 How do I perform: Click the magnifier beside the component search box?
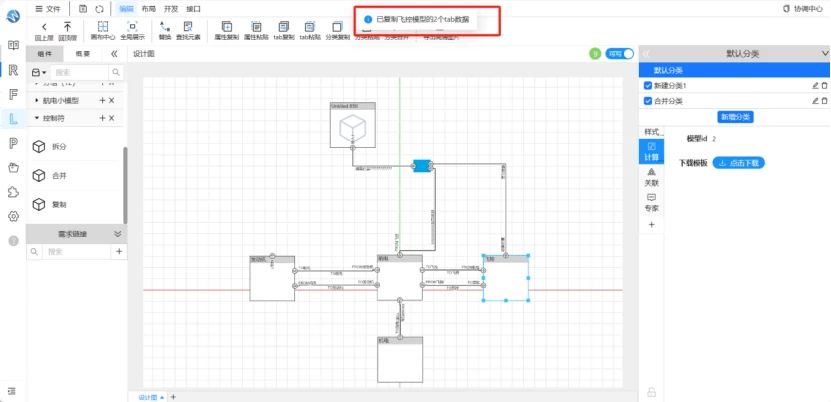(116, 73)
